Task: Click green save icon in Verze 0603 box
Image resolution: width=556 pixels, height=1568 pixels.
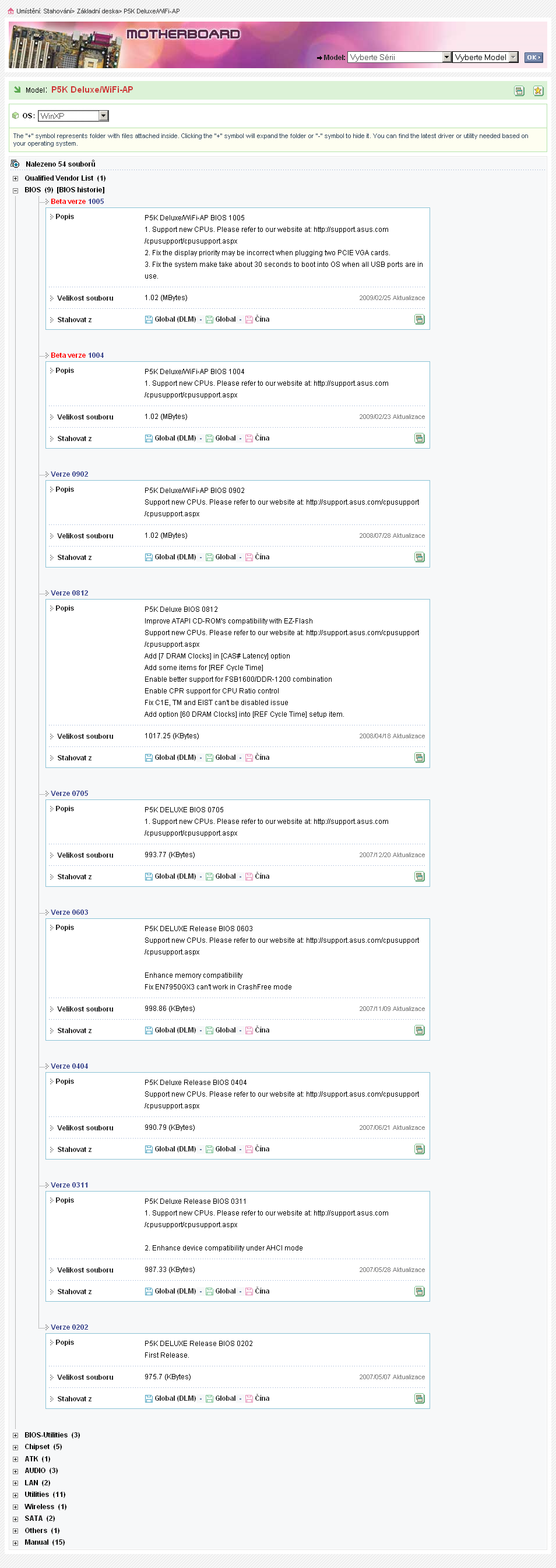Action: pyautogui.click(x=420, y=1031)
